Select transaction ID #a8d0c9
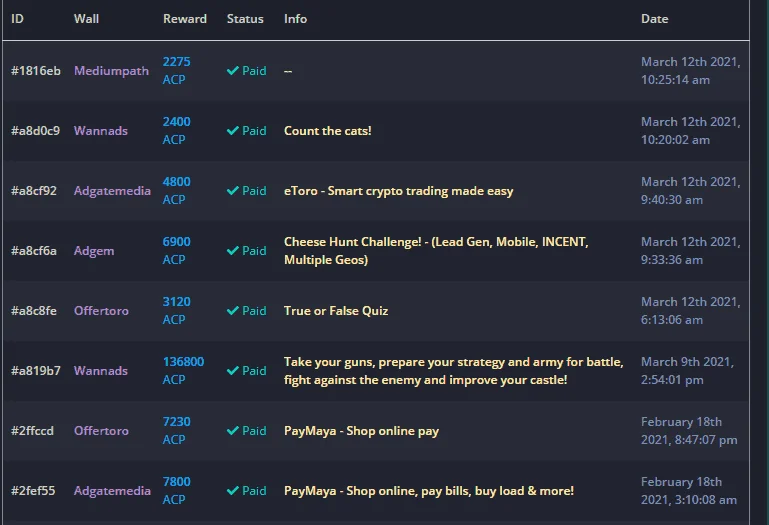This screenshot has height=525, width=769. [35, 131]
